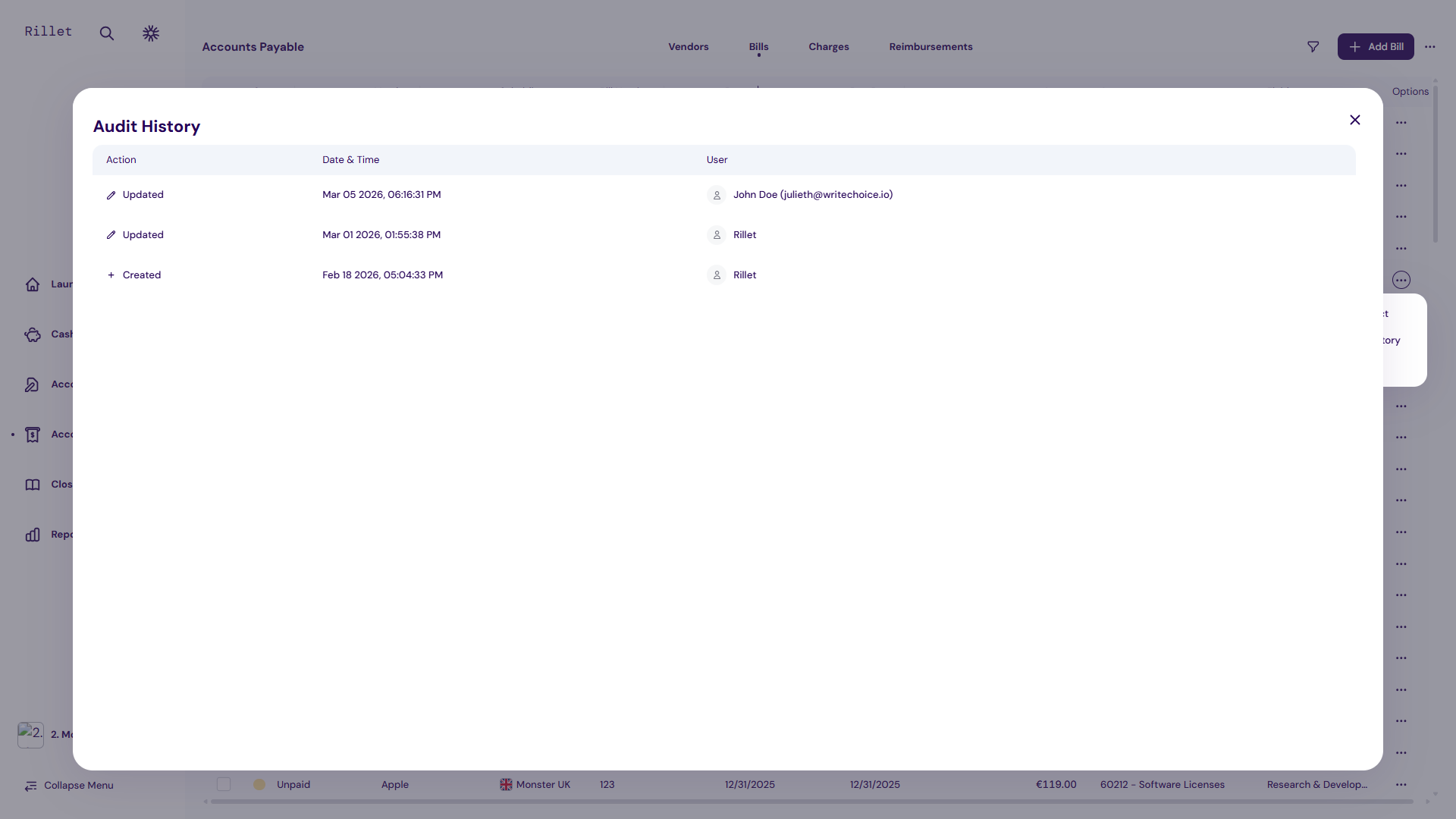Click the sparkle icon beside search
Viewport: 1456px width, 819px height.
pos(151,33)
